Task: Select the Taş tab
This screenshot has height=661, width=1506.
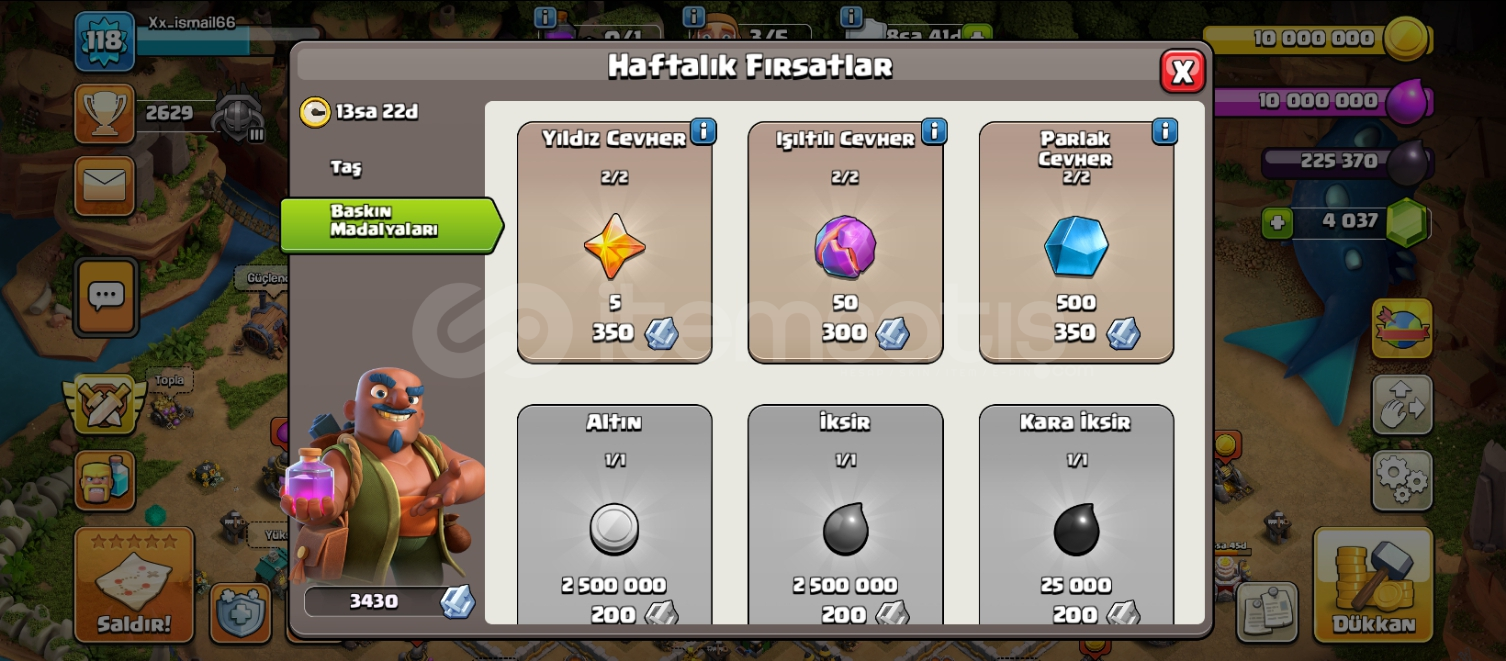Action: pyautogui.click(x=346, y=168)
